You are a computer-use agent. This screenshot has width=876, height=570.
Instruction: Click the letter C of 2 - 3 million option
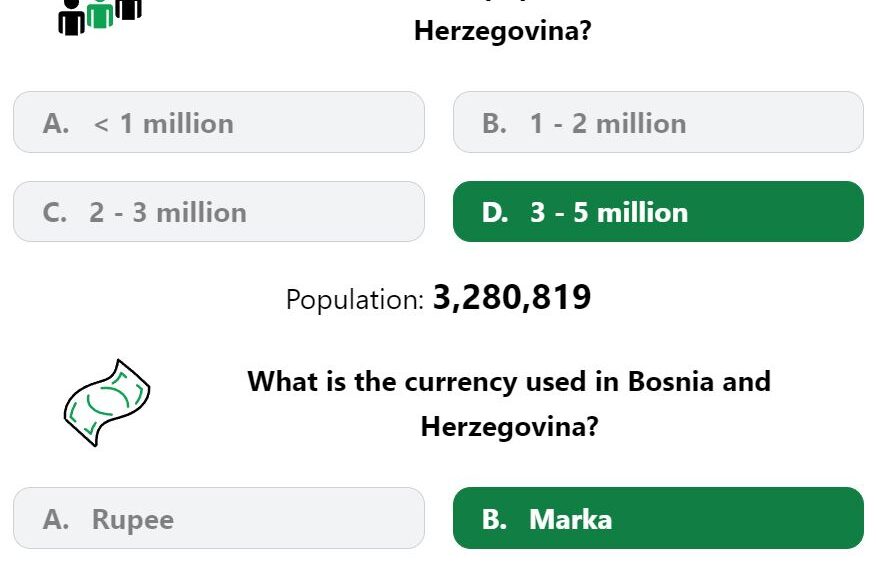(55, 213)
